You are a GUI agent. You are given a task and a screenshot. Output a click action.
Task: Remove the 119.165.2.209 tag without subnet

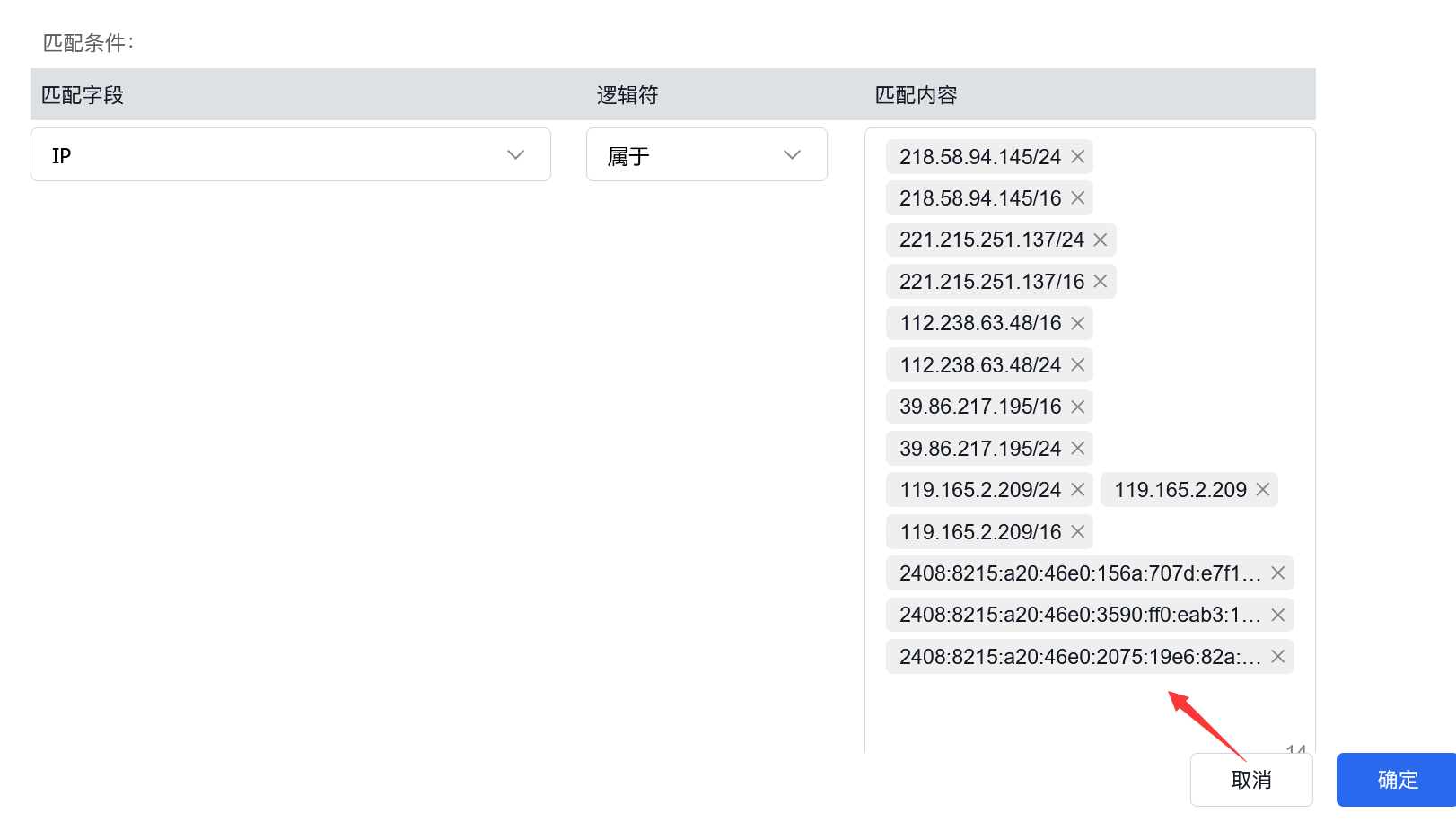[1262, 489]
